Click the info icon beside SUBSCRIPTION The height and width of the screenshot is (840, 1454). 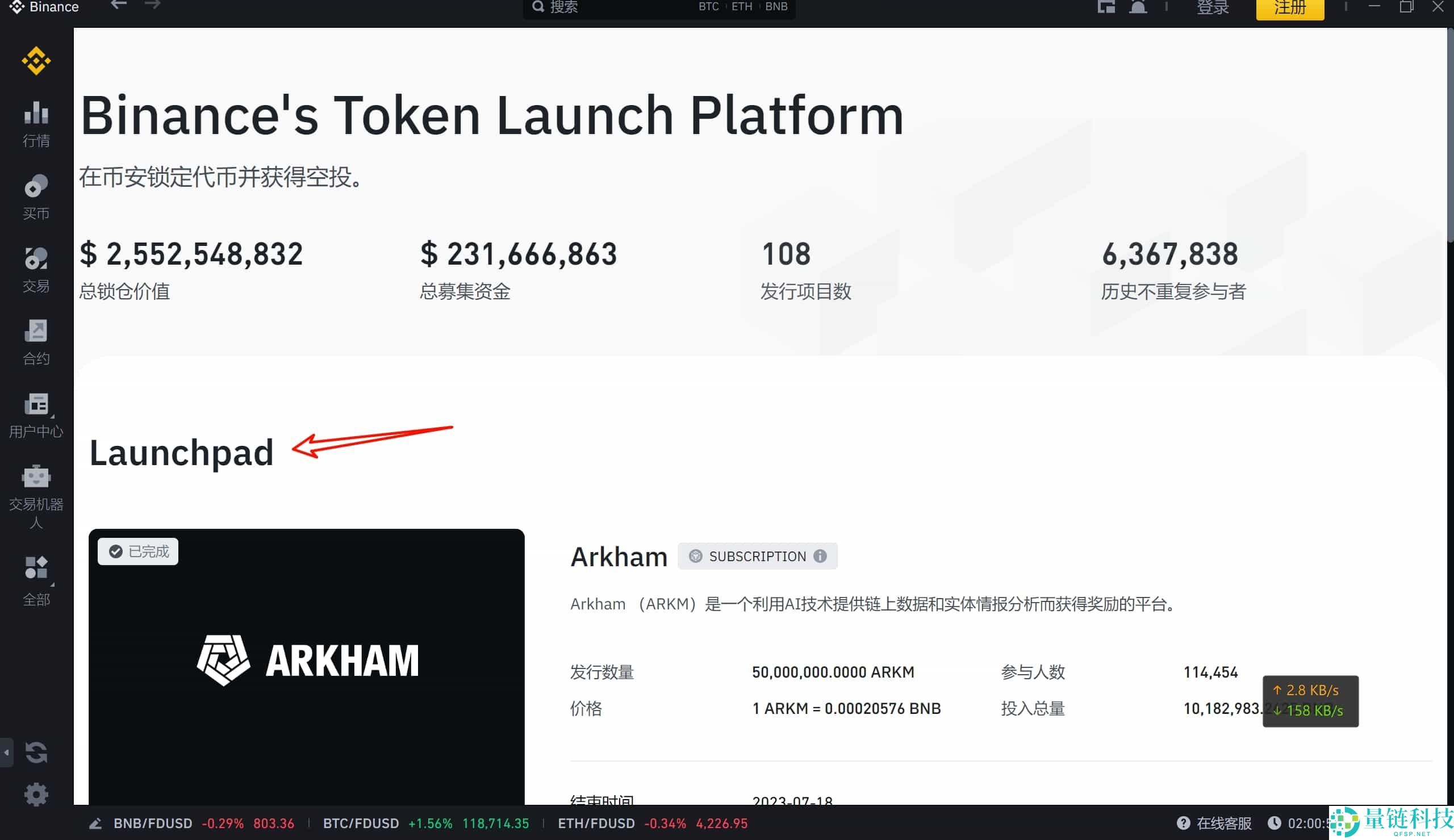click(x=820, y=556)
